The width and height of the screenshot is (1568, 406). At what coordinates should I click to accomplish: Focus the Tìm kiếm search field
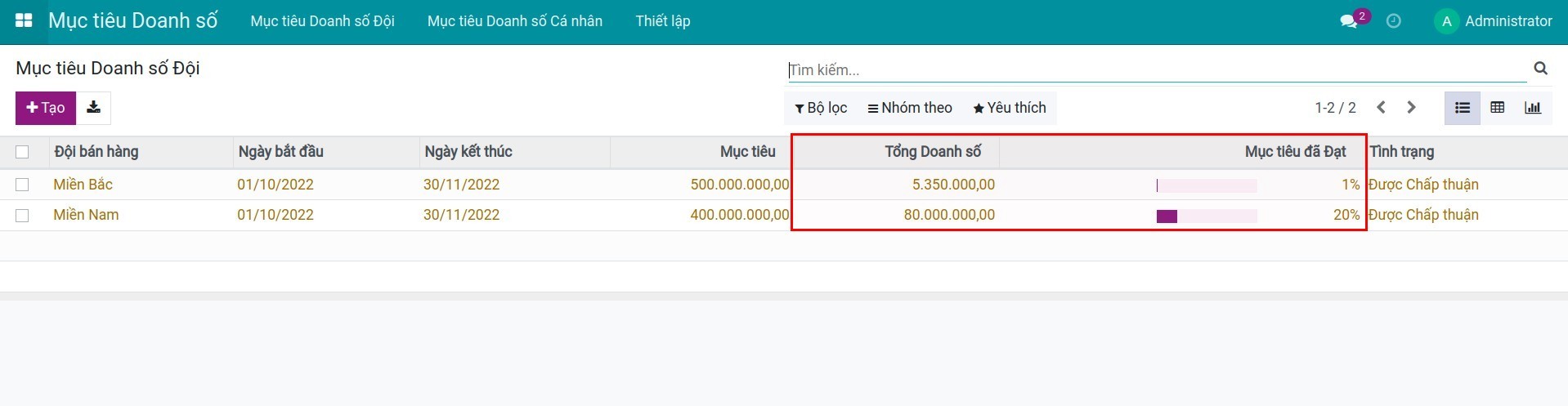1157,70
